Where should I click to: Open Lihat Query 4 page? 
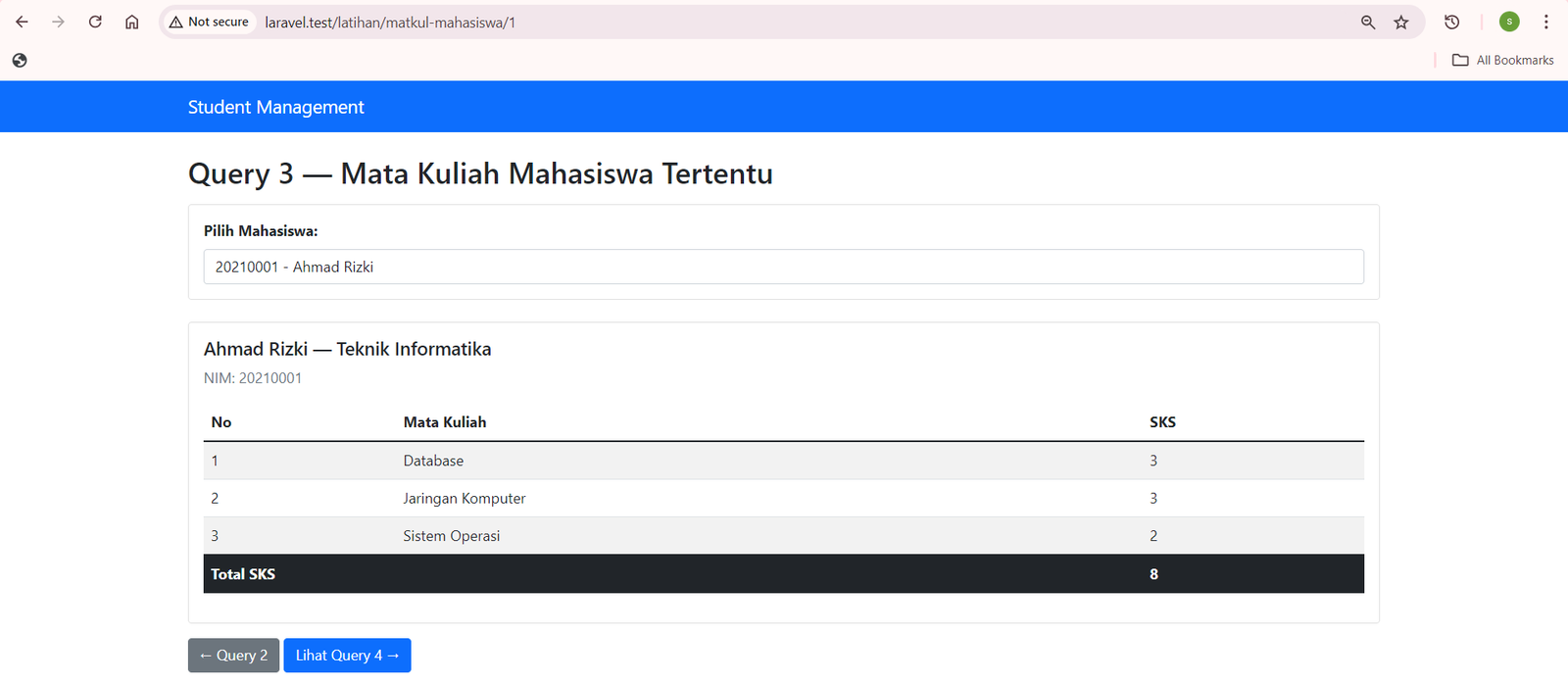[347, 656]
